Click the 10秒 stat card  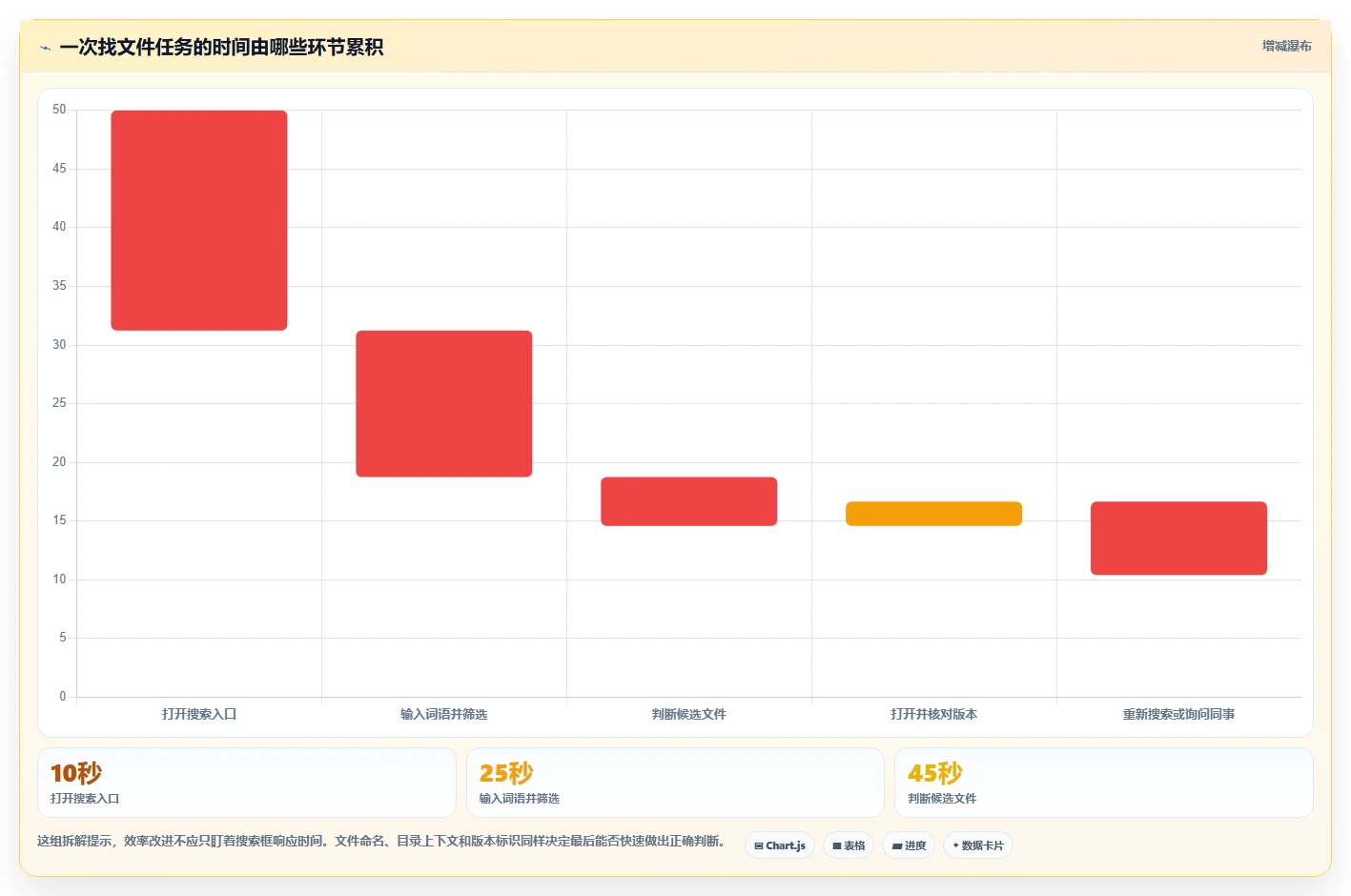(247, 783)
